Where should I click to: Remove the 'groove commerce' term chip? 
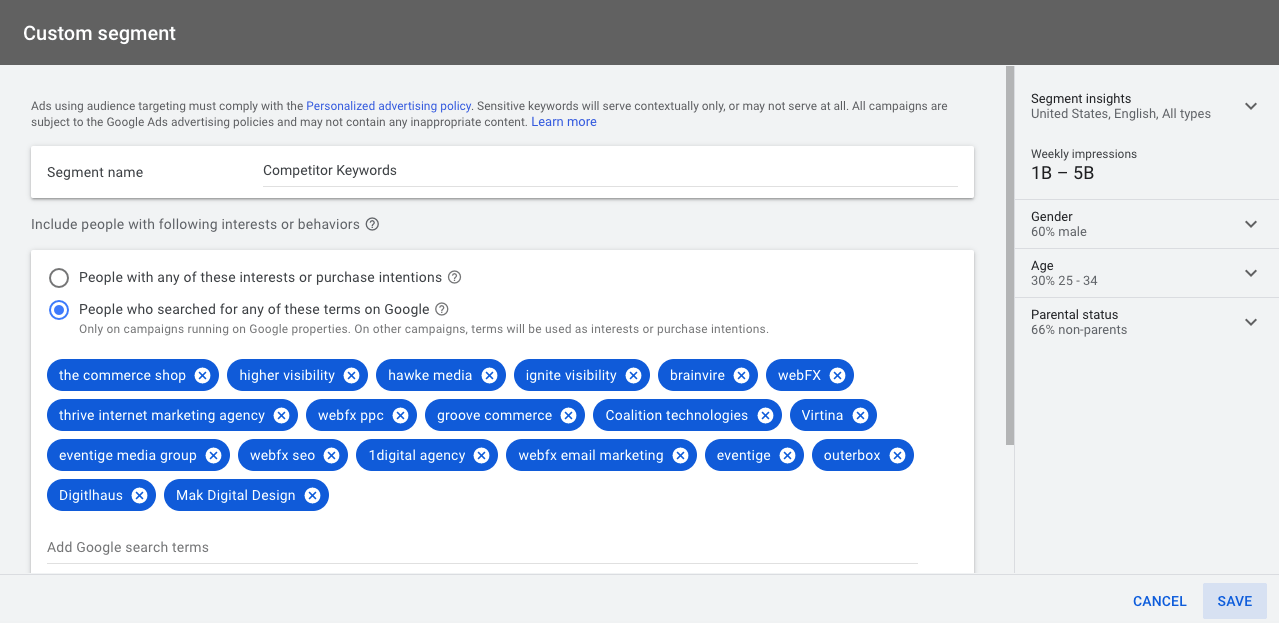pos(568,415)
